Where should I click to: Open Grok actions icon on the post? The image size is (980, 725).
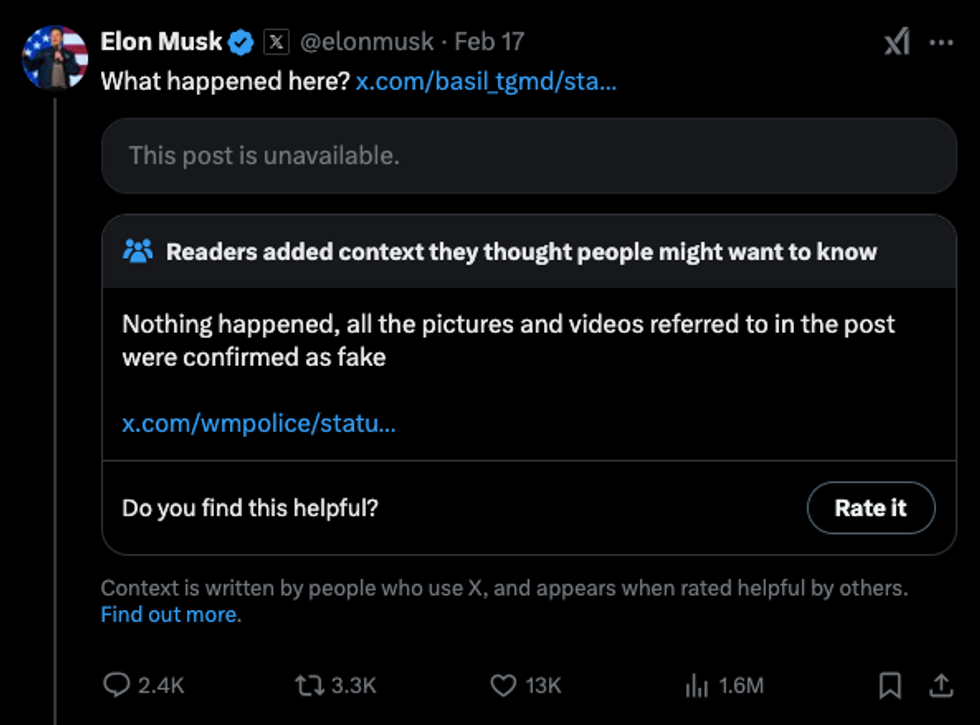(x=896, y=42)
